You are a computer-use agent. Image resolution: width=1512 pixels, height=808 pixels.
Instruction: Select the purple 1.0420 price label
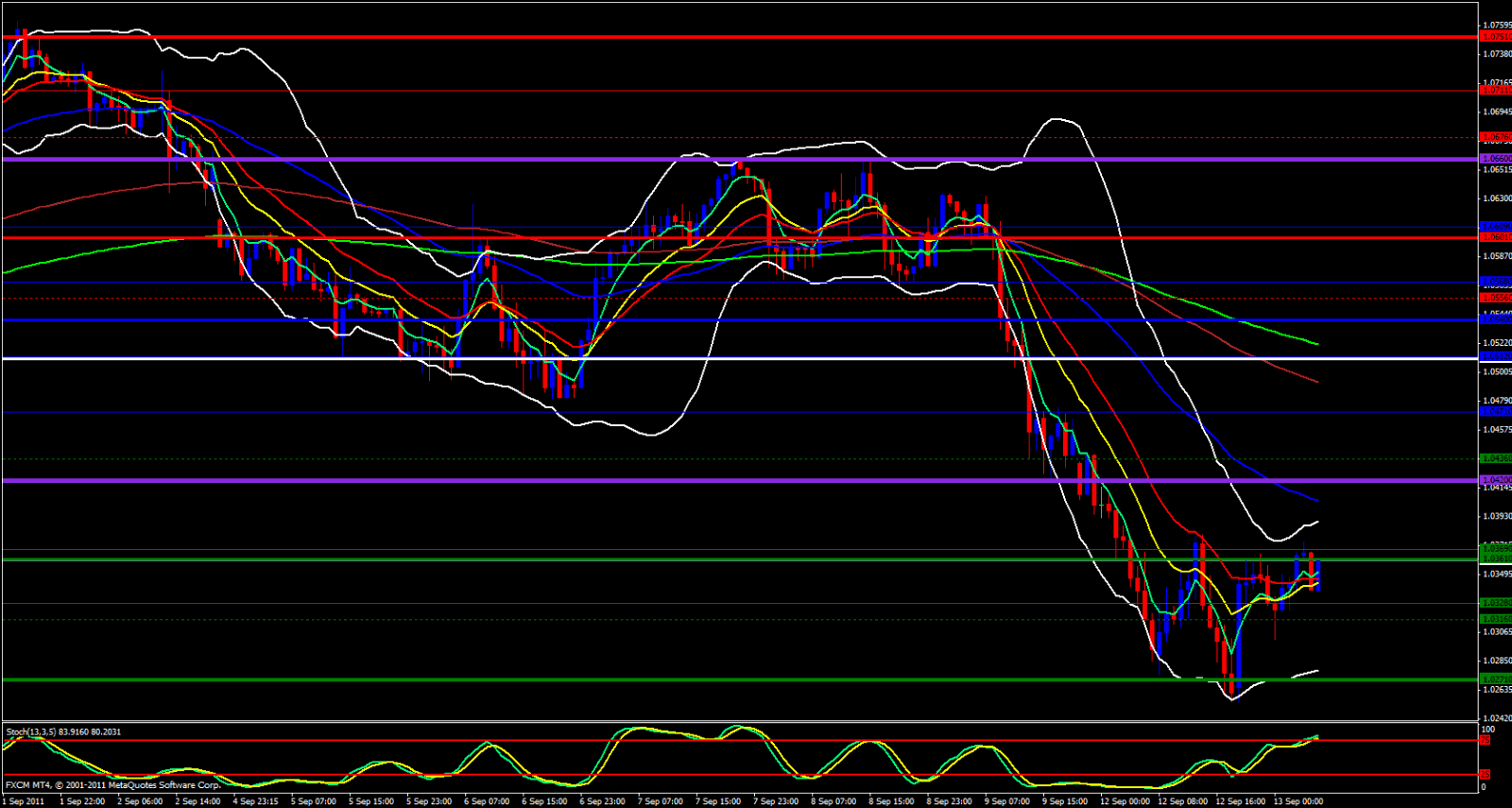pyautogui.click(x=1495, y=480)
